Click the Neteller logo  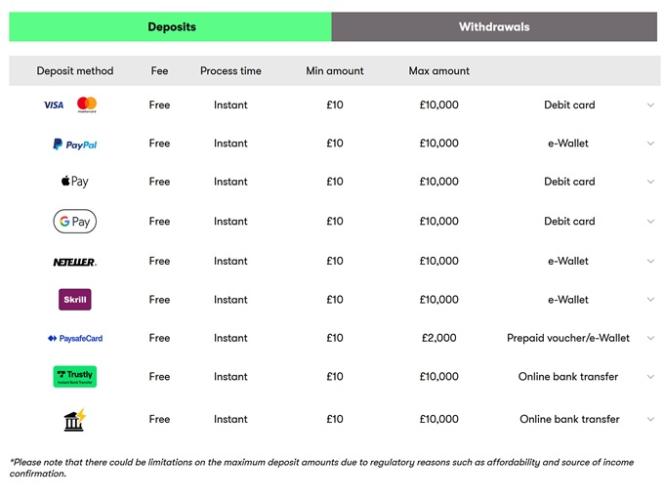(x=75, y=262)
